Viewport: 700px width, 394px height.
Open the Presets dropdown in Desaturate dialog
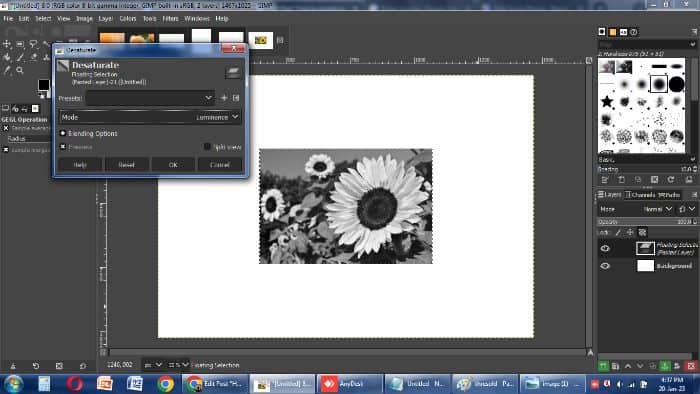tap(150, 98)
